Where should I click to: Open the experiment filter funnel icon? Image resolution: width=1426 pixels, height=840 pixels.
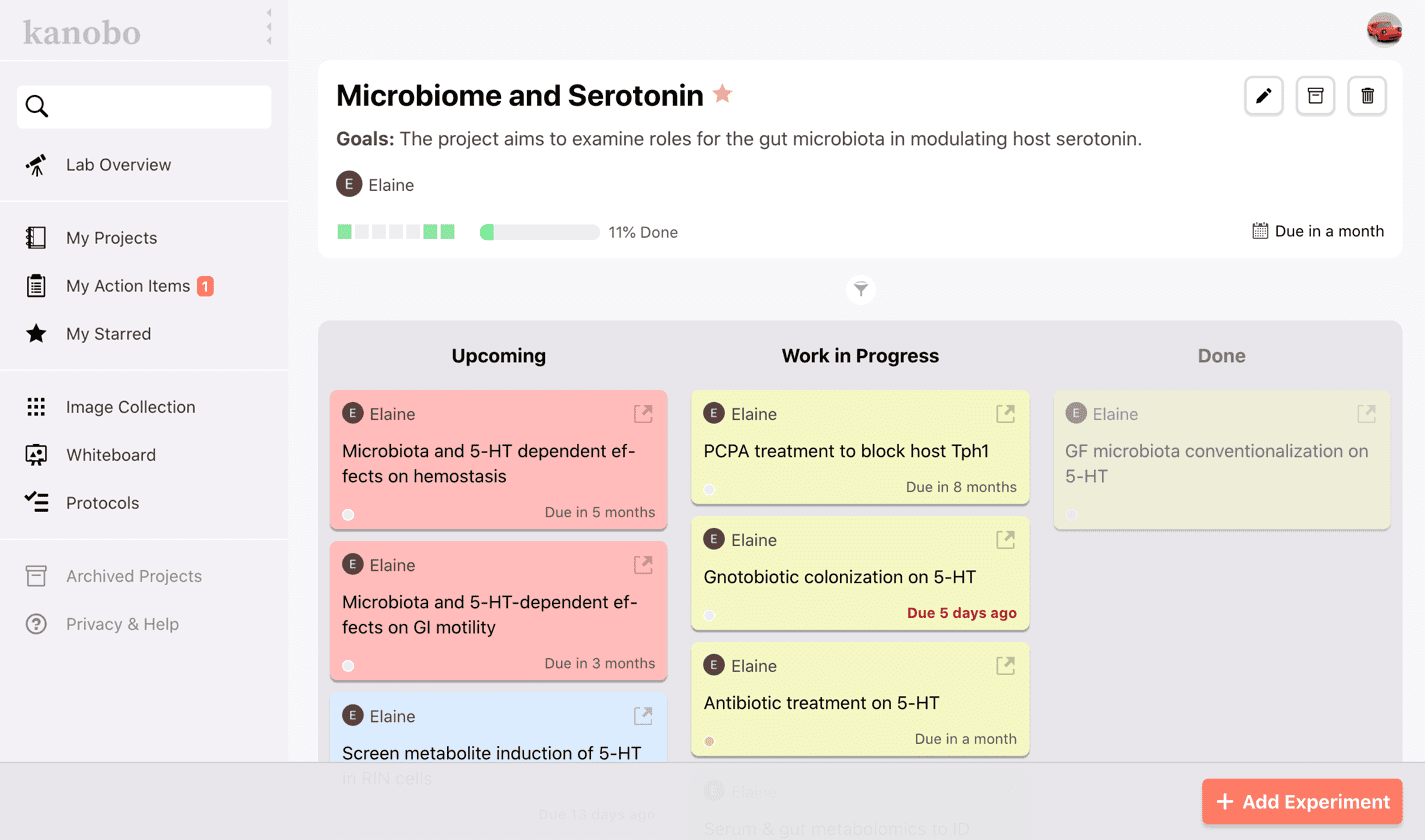coord(860,290)
